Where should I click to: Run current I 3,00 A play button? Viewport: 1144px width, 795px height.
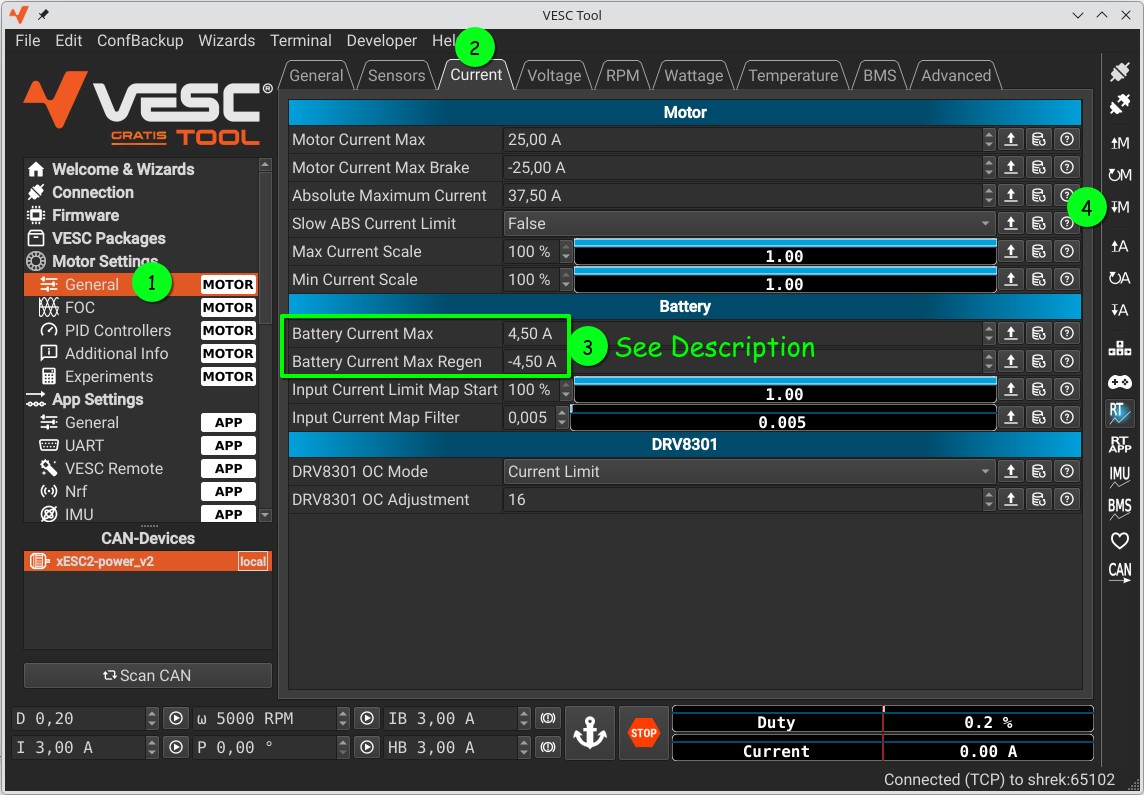(176, 748)
